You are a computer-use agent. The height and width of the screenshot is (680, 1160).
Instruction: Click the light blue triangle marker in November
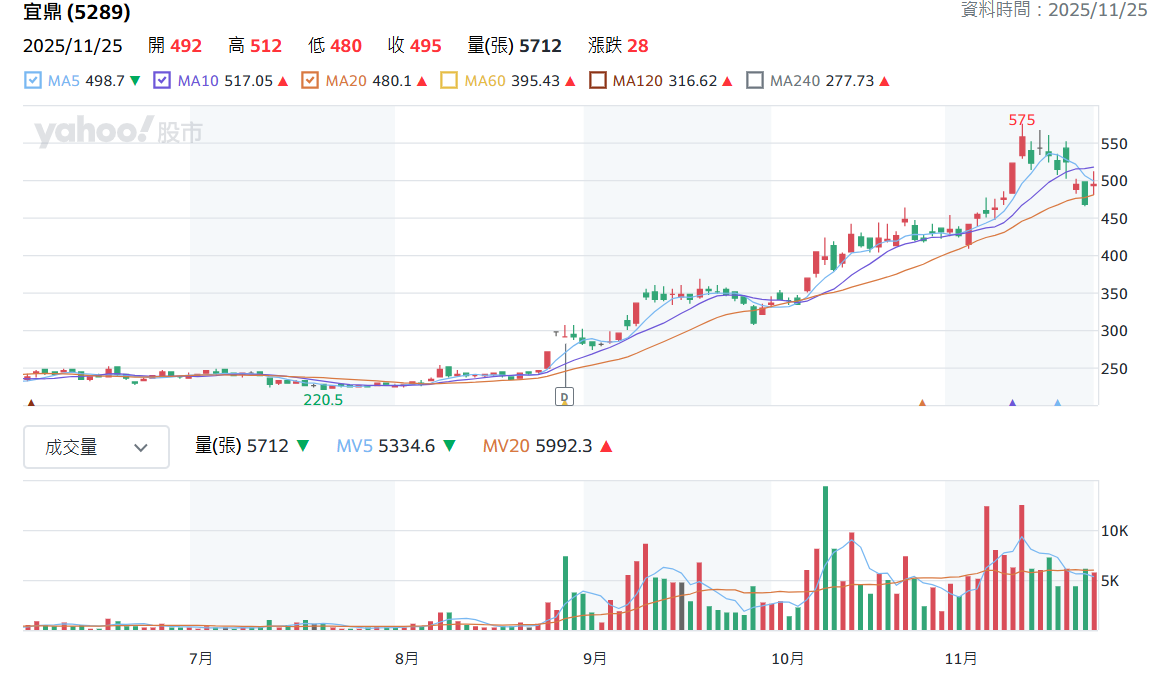click(1057, 403)
